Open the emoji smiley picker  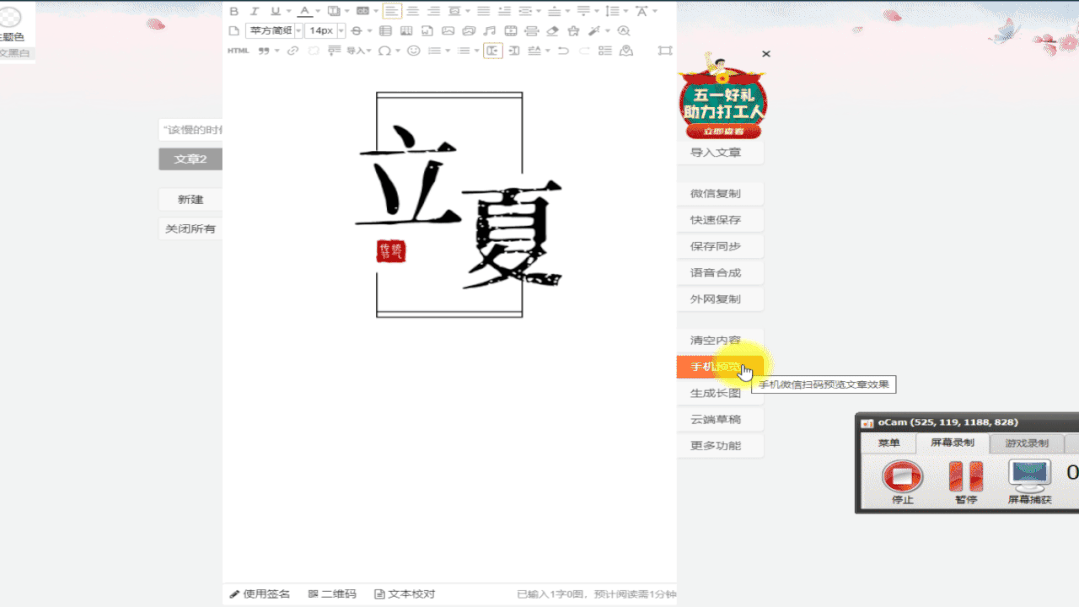pyautogui.click(x=414, y=51)
